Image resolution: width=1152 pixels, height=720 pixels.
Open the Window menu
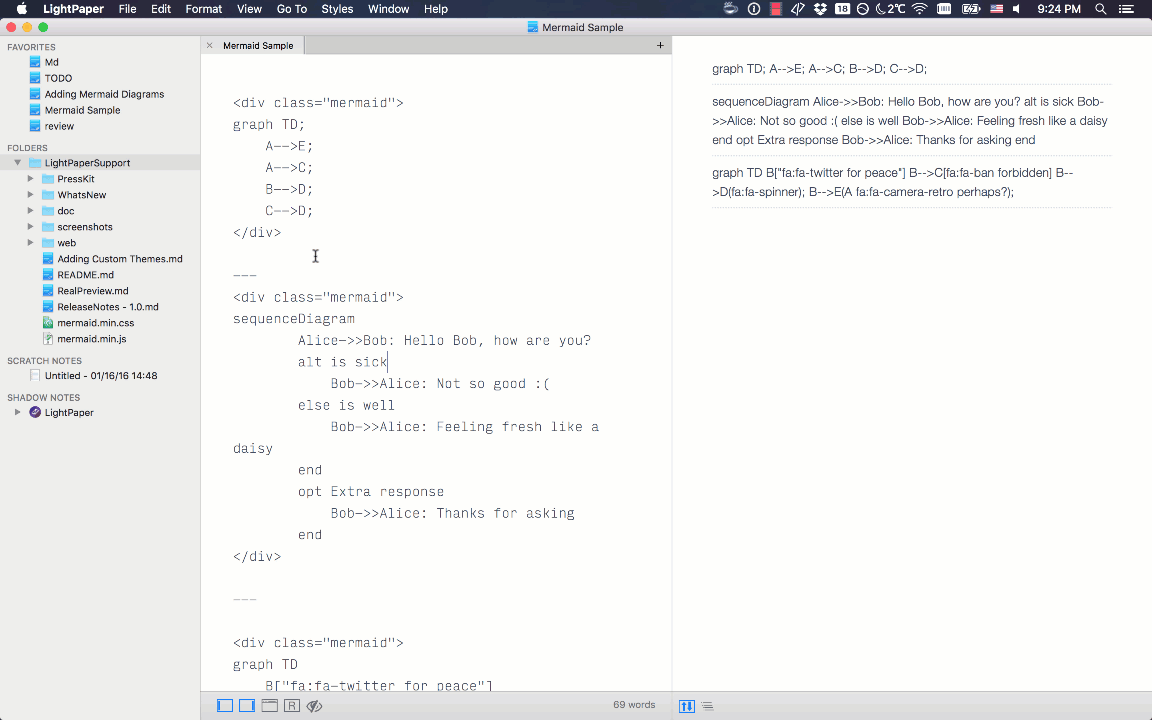point(389,9)
